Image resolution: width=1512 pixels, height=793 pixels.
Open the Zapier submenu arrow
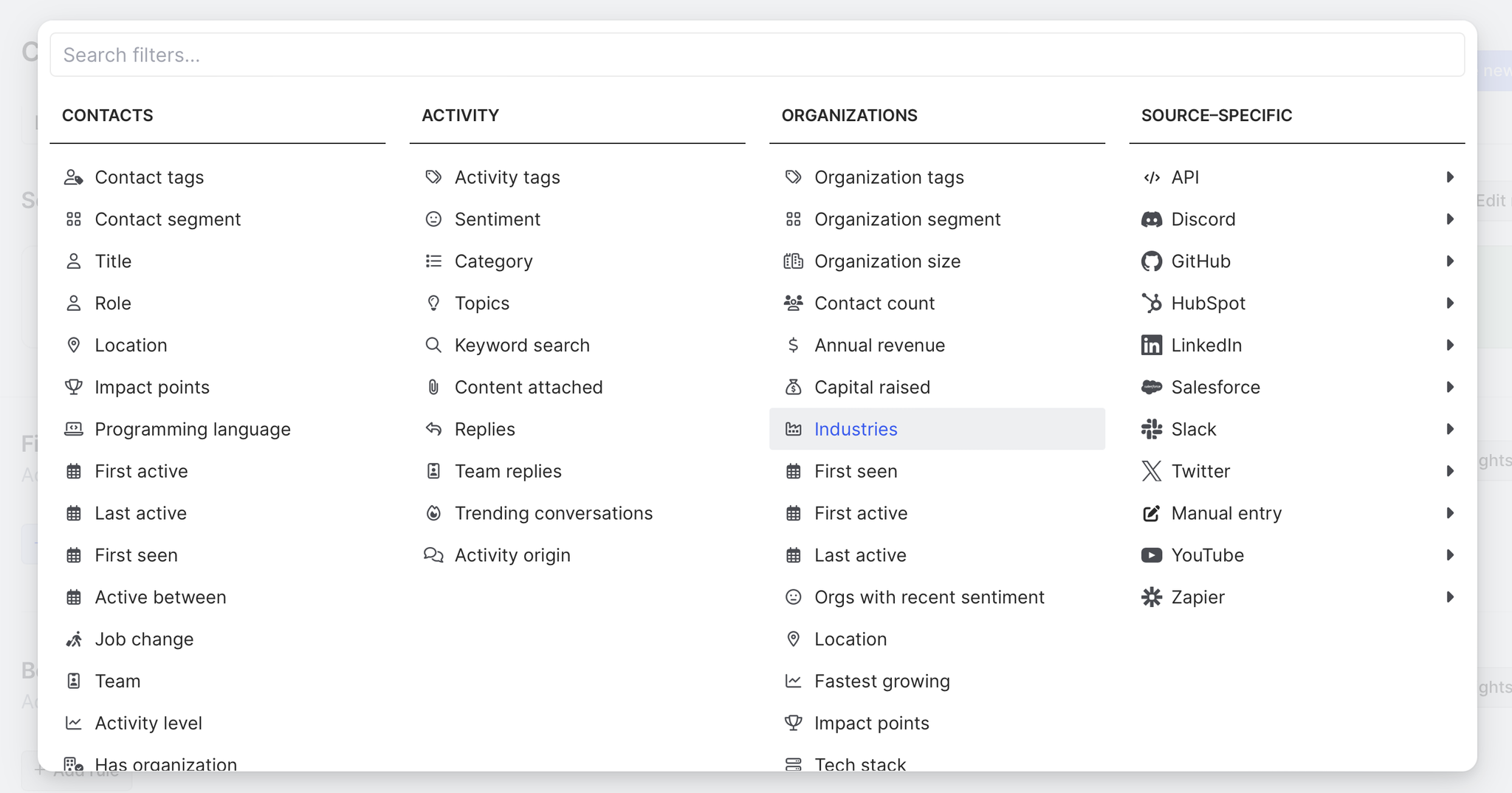click(1450, 597)
